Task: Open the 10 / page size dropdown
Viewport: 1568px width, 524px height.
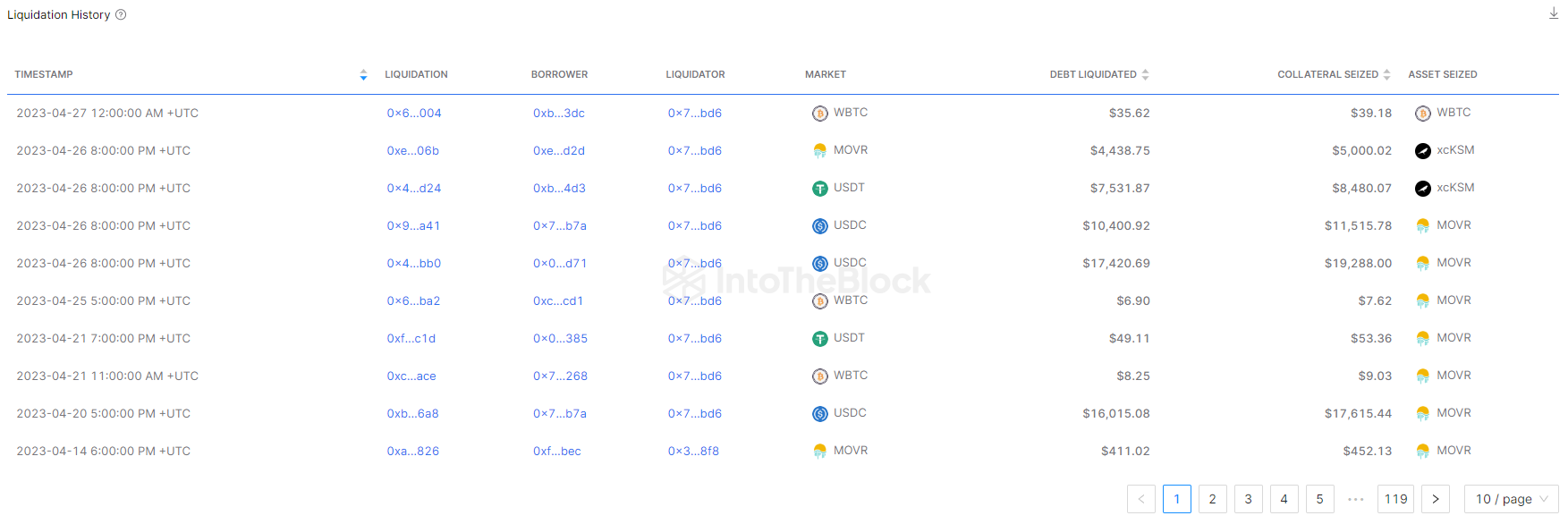Action: tap(1511, 499)
